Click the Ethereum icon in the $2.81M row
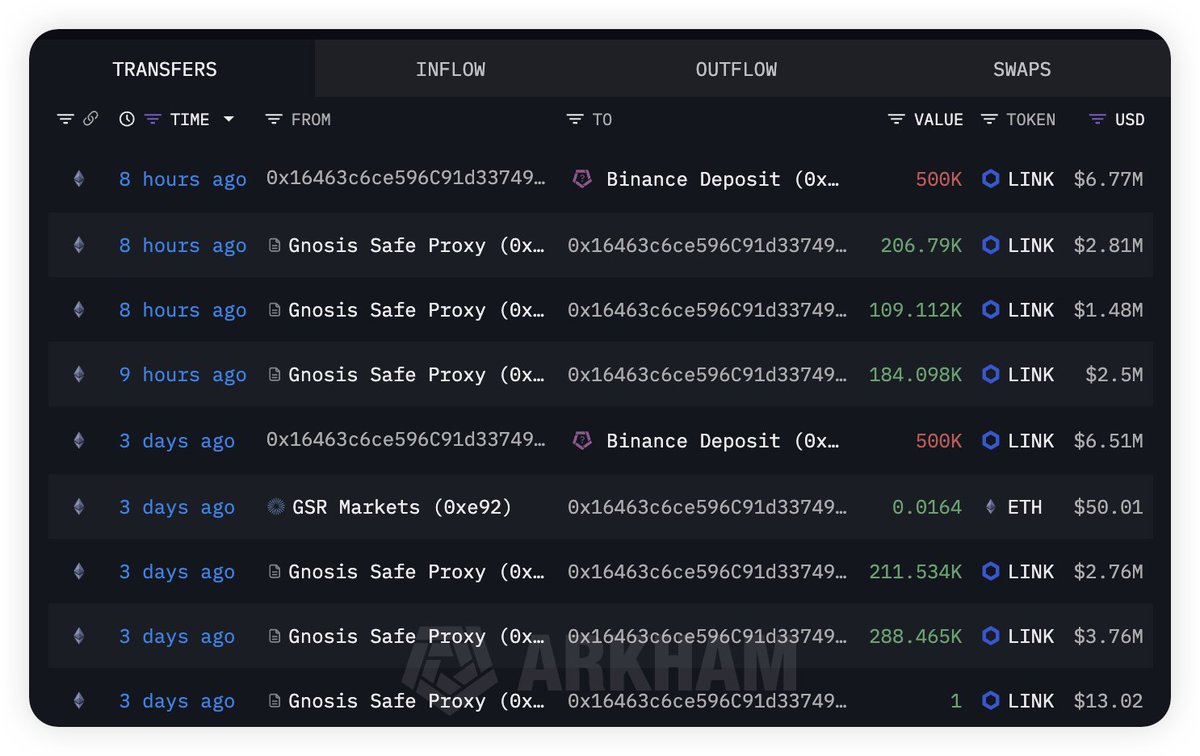The image size is (1200, 756). (79, 245)
